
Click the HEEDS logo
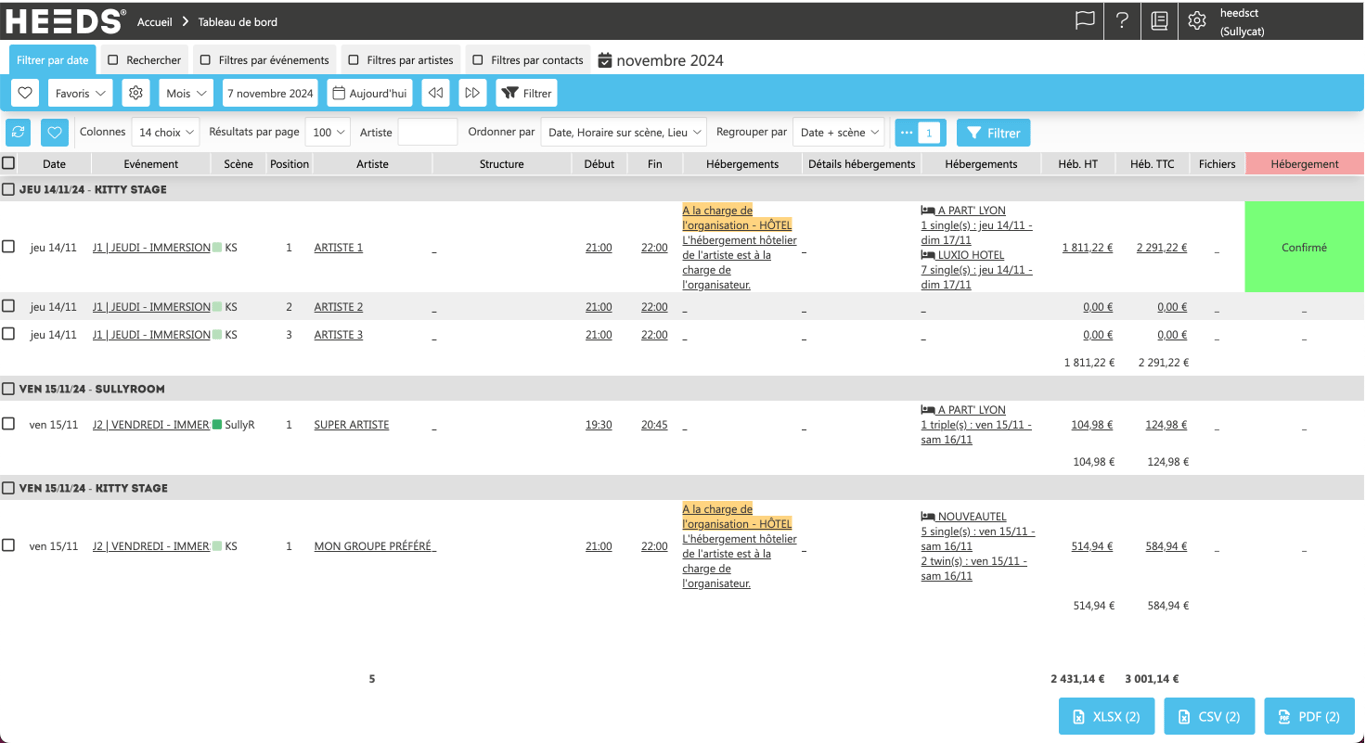(x=65, y=21)
